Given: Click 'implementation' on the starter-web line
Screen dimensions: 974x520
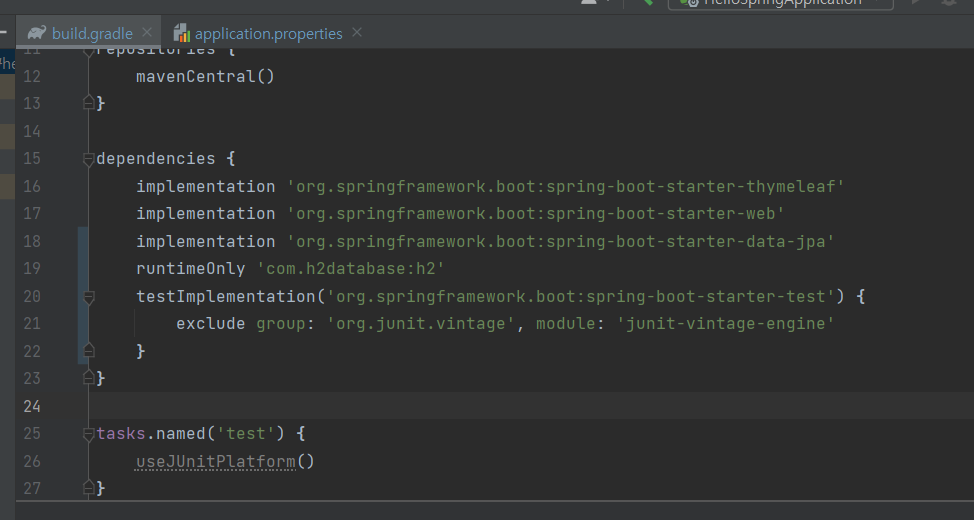Looking at the screenshot, I should click(206, 214).
